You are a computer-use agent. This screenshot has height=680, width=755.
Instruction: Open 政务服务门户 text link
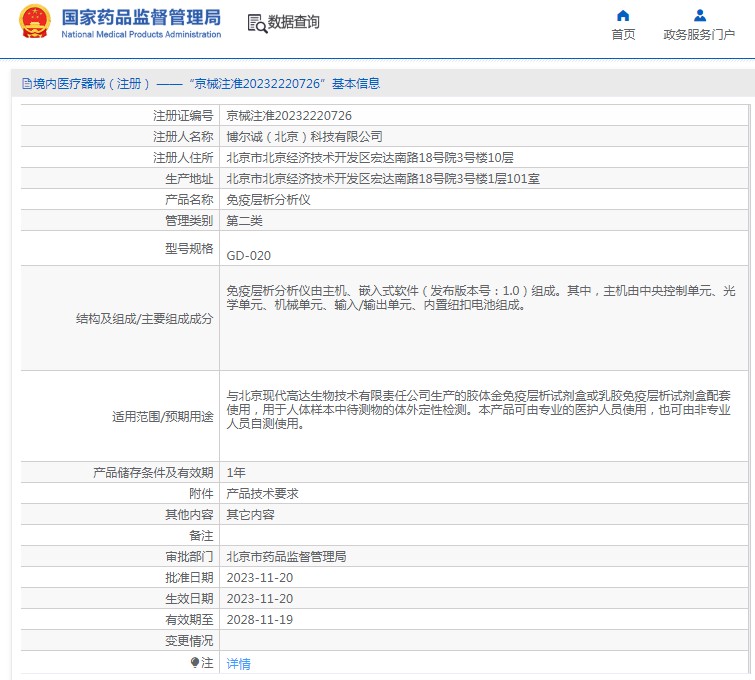699,35
